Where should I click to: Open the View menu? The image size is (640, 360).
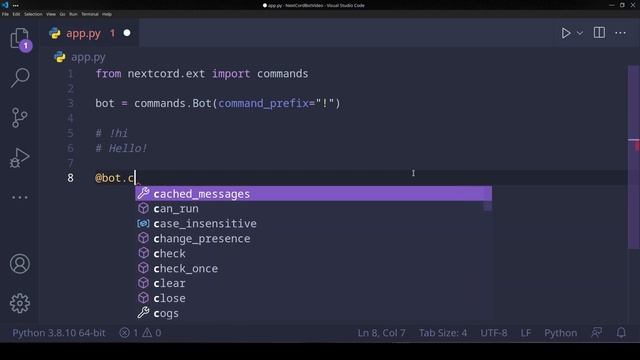point(51,14)
